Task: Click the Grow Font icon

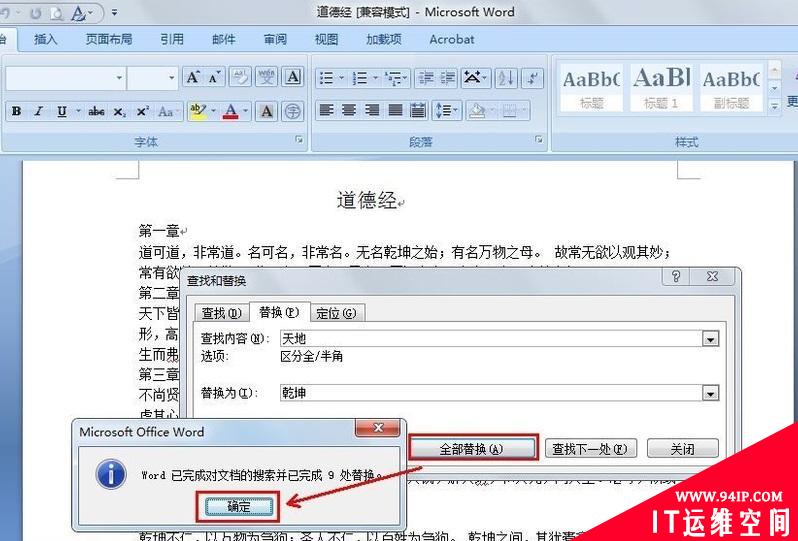Action: point(192,77)
